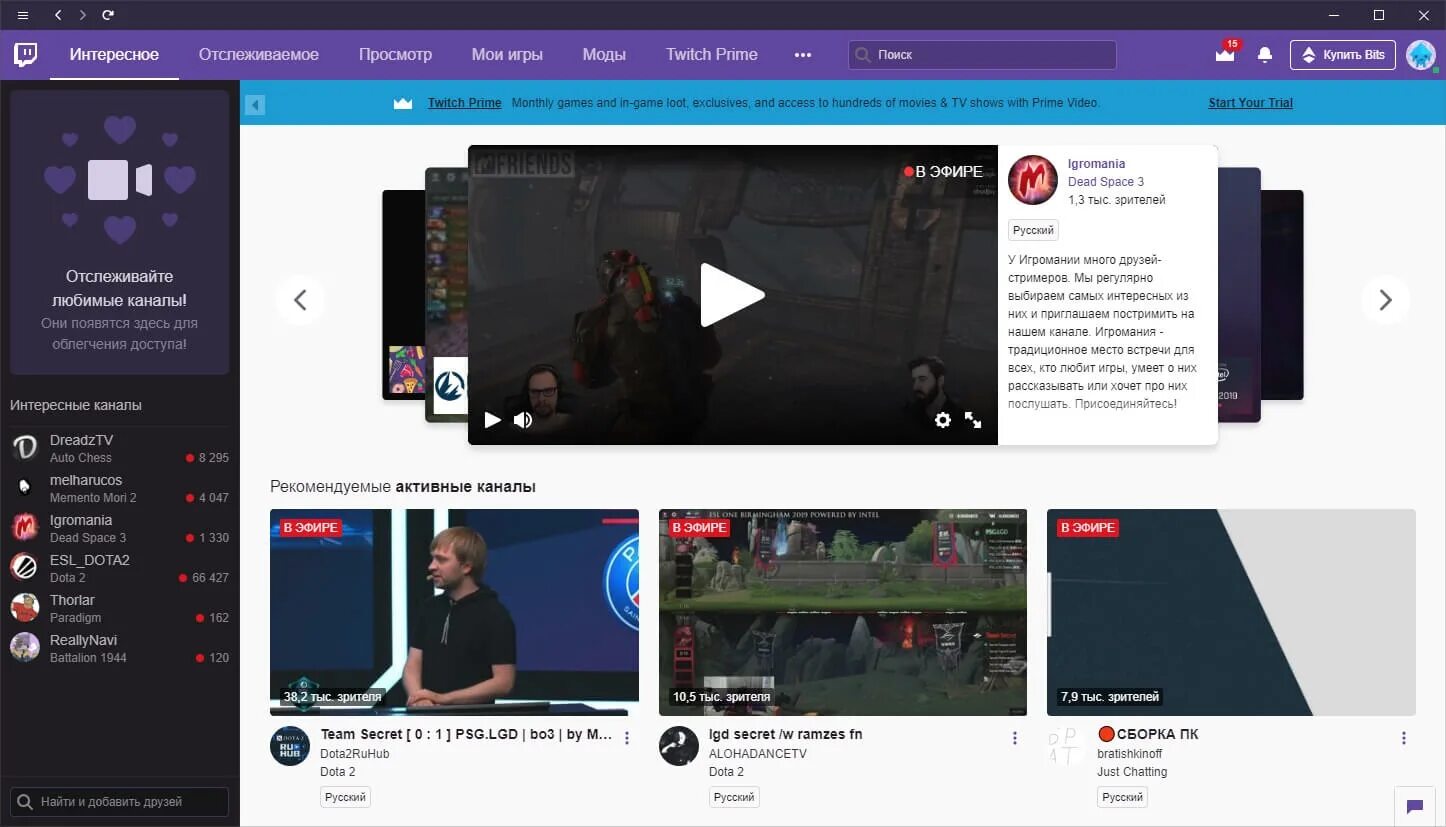Image resolution: width=1446 pixels, height=827 pixels.
Task: Toggle fullscreen on the featured player
Action: click(x=973, y=420)
